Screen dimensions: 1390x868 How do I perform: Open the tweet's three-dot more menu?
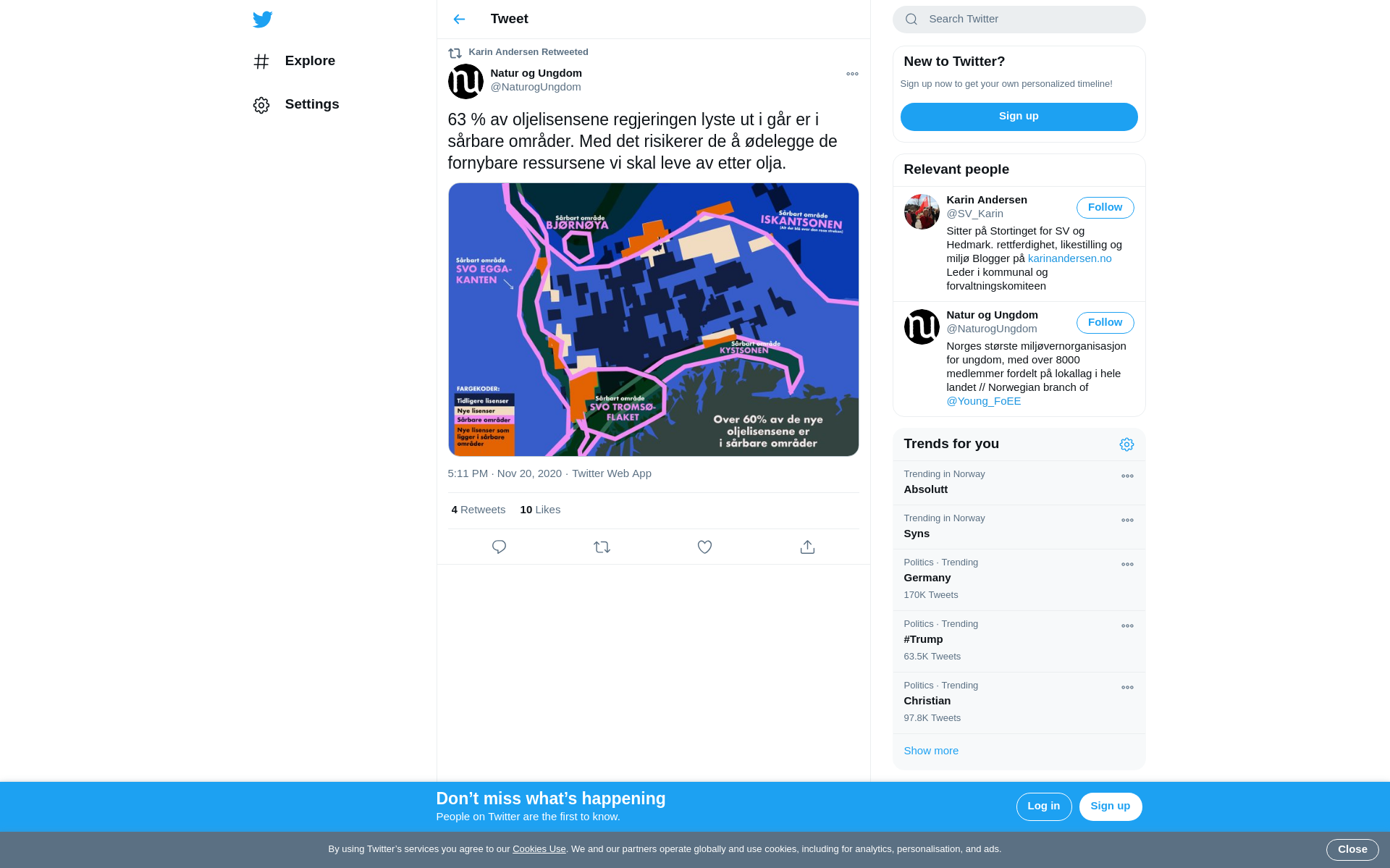click(852, 74)
